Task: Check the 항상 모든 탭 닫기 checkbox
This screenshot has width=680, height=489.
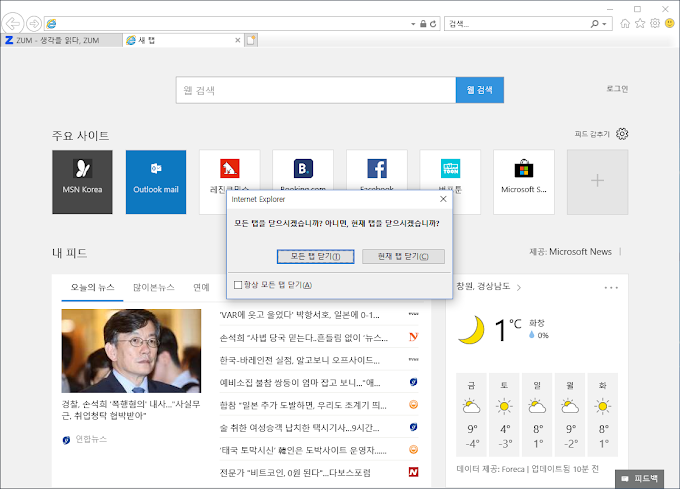Action: click(x=238, y=285)
